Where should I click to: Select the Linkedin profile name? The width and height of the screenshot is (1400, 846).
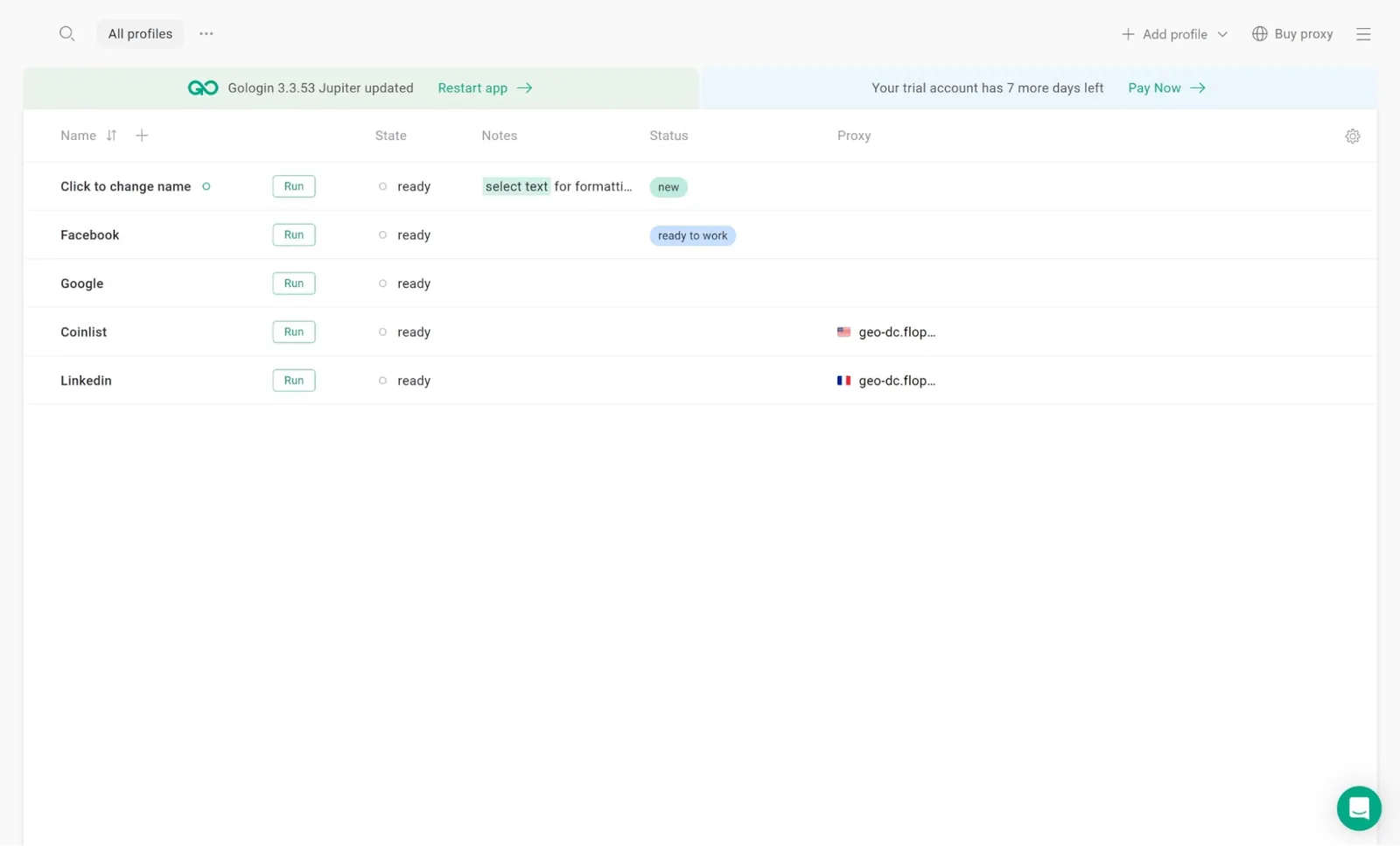point(86,381)
